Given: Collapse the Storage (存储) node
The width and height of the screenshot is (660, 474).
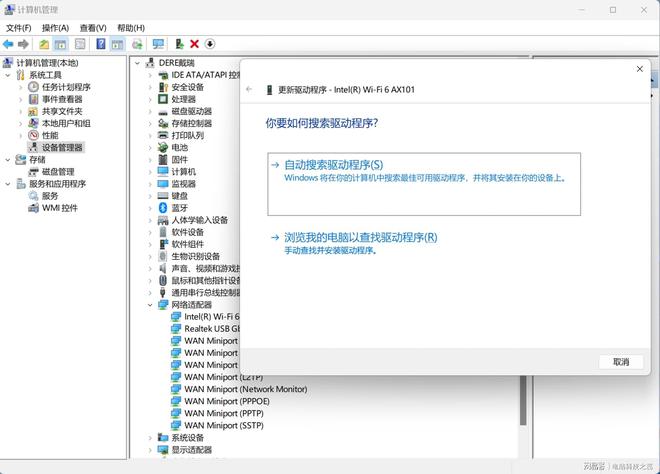Looking at the screenshot, I should (8, 160).
